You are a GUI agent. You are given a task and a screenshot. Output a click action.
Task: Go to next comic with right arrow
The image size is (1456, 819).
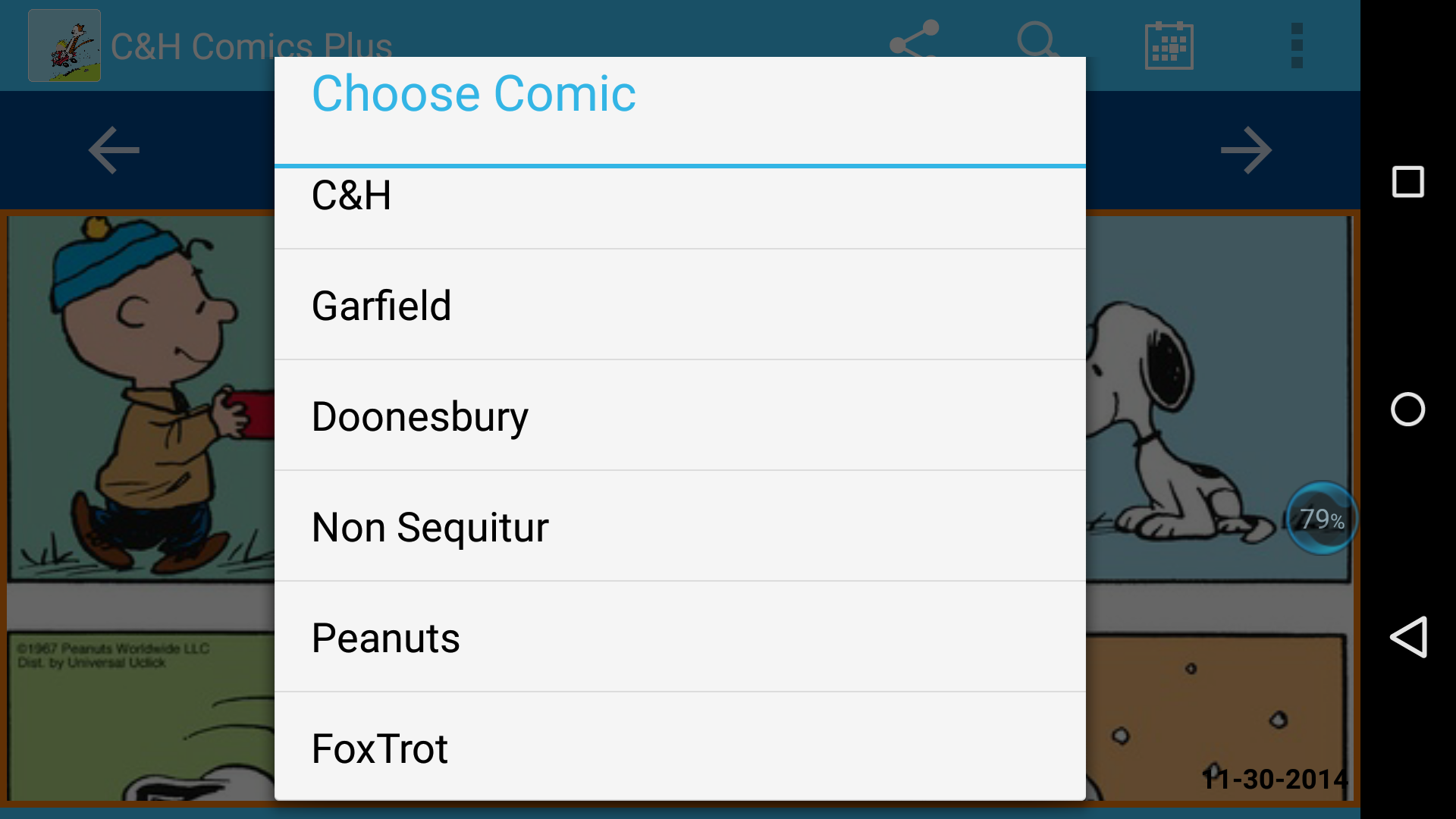tap(1246, 150)
